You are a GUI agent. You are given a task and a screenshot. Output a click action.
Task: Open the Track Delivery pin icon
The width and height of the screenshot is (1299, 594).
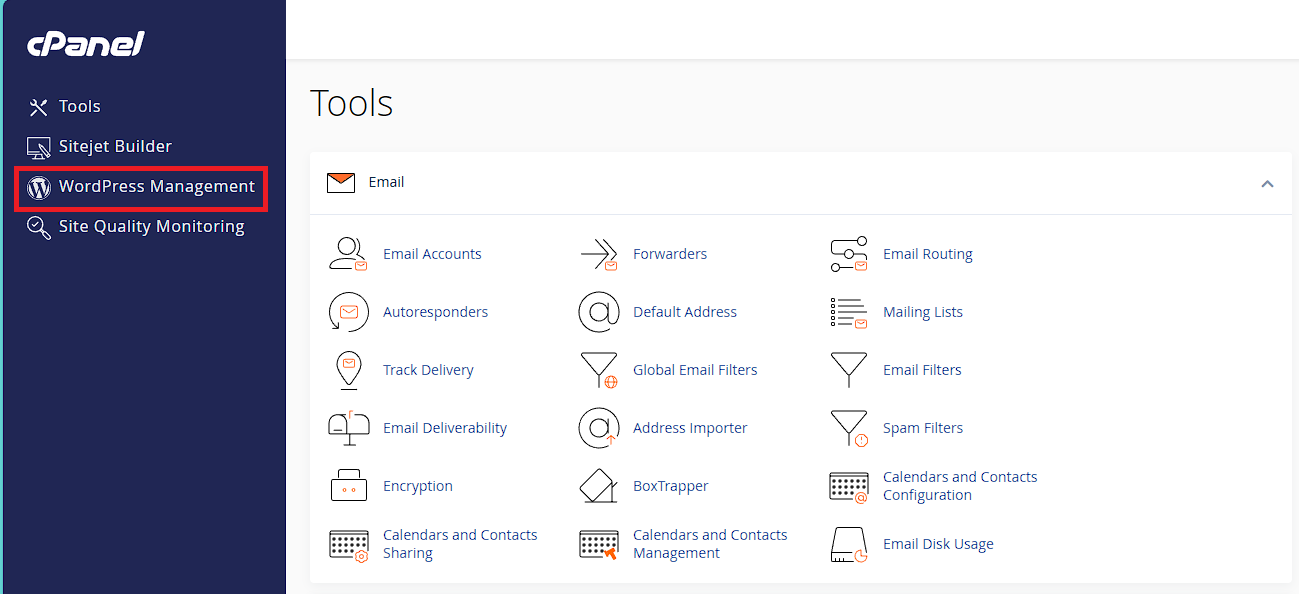point(349,370)
